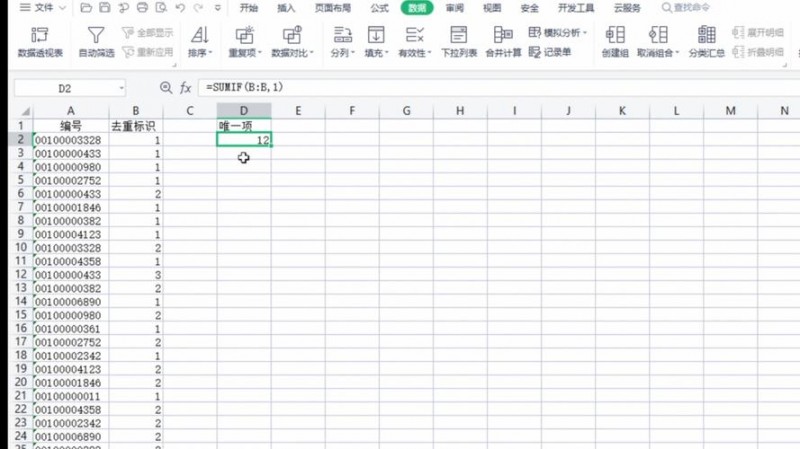Open the 分列 split columns tool

point(342,42)
